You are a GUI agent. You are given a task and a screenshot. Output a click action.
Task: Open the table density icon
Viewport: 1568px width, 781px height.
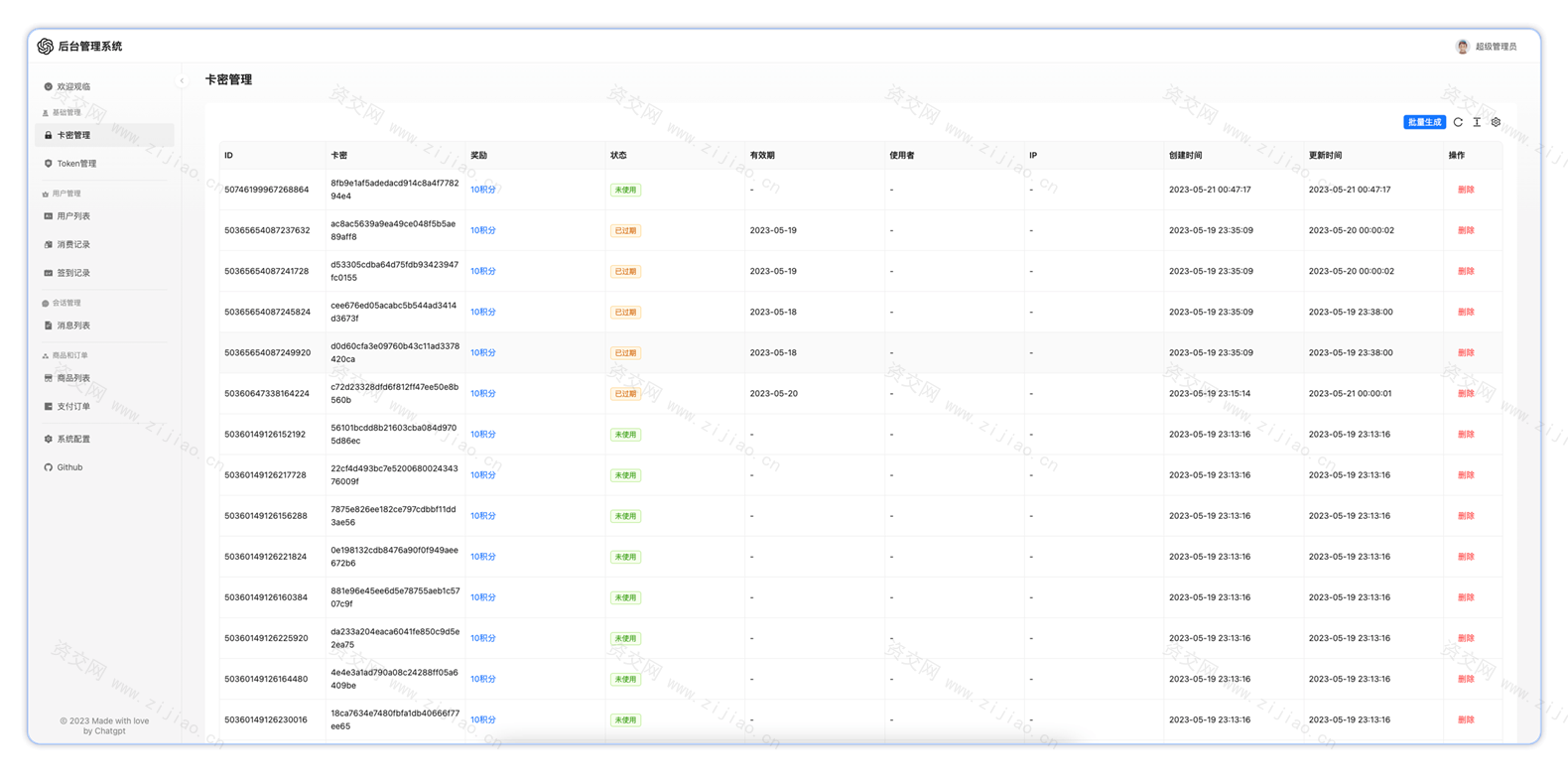click(1477, 122)
